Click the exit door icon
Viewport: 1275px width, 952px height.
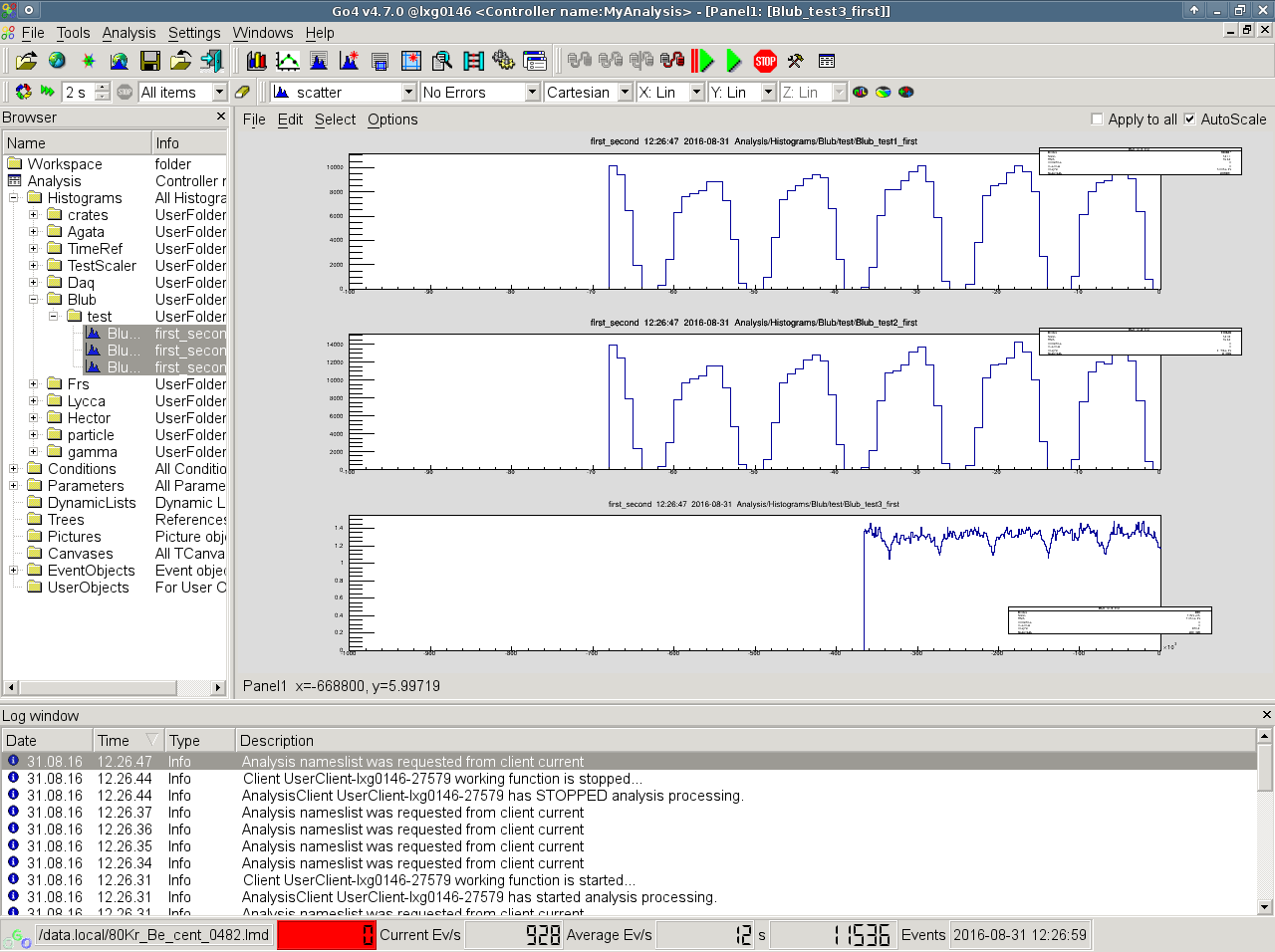(211, 61)
